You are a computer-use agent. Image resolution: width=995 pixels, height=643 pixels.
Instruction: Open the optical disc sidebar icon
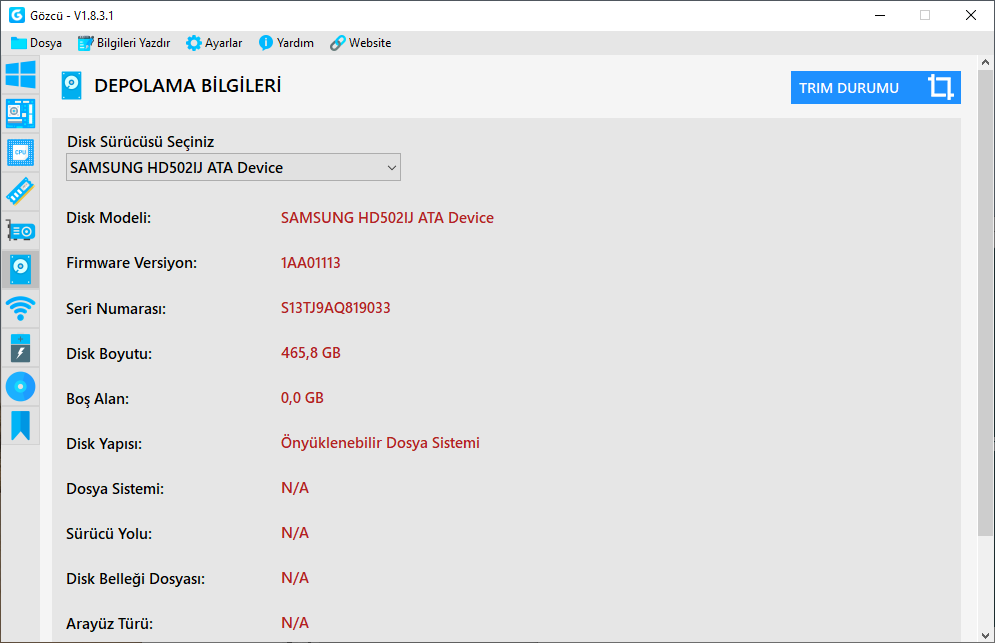pos(20,387)
